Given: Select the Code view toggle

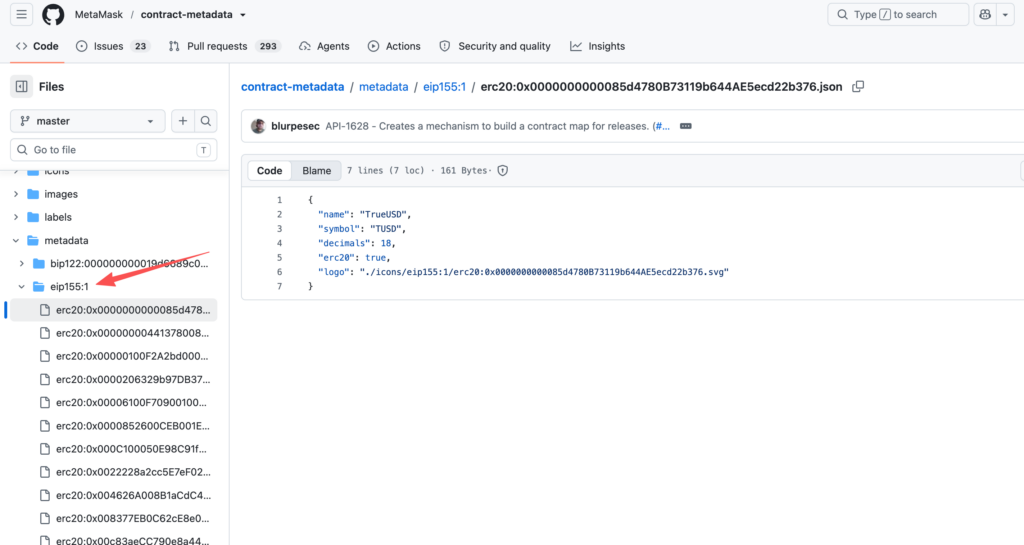Looking at the screenshot, I should [270, 170].
